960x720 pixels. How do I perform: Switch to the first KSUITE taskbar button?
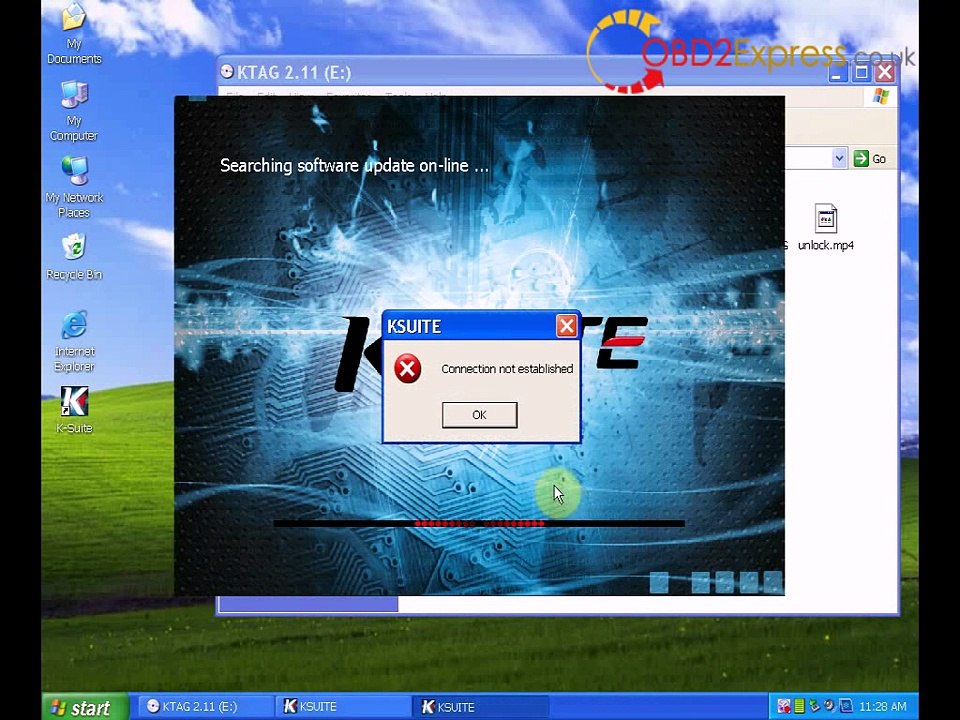click(x=343, y=707)
